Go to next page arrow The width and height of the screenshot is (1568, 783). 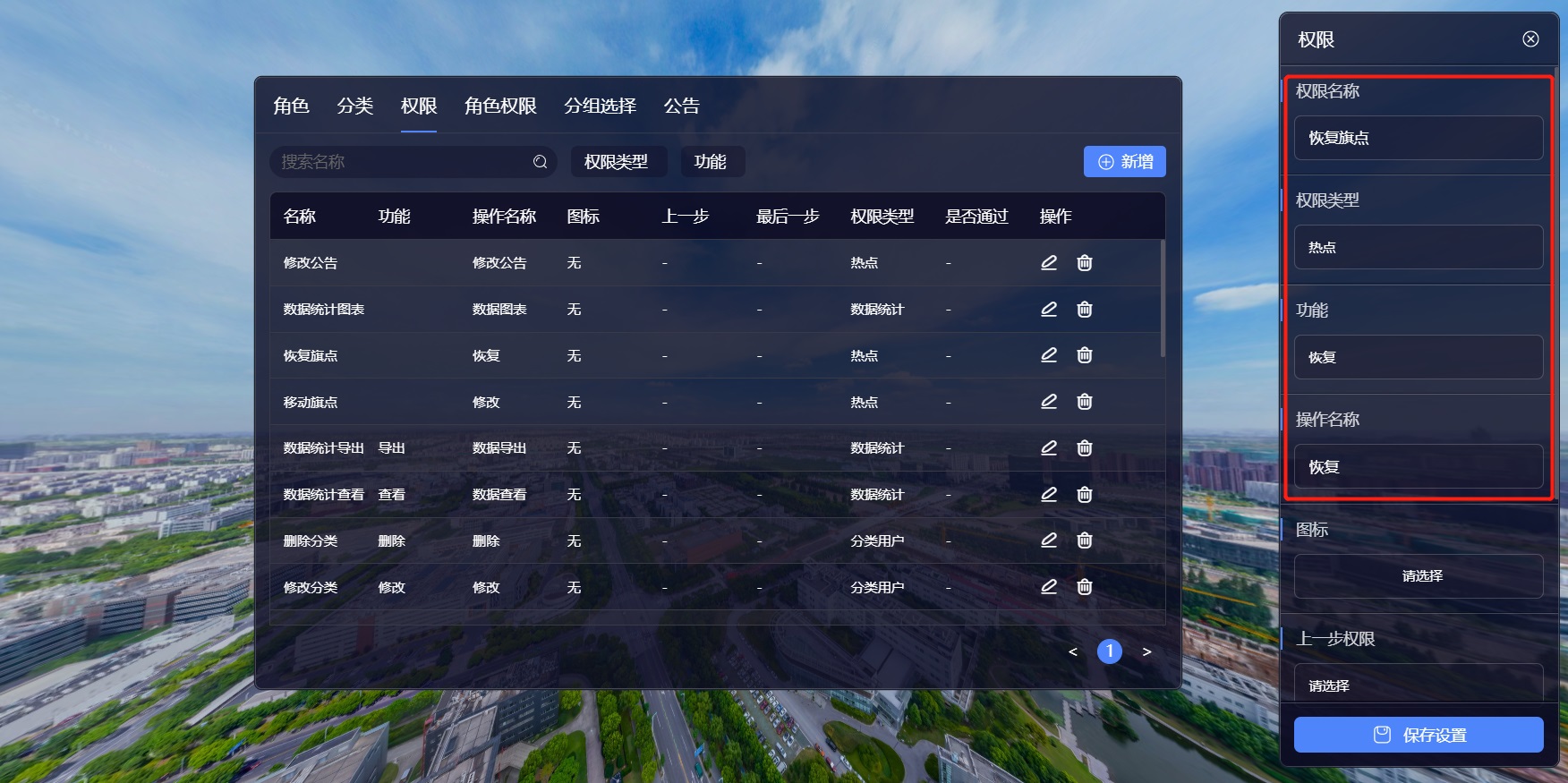[1146, 651]
